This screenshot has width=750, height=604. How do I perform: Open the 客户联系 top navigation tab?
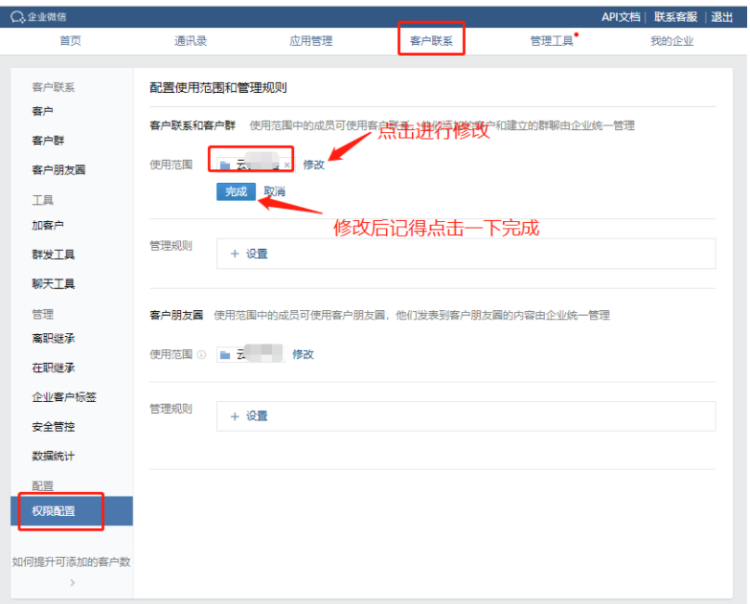click(x=431, y=41)
